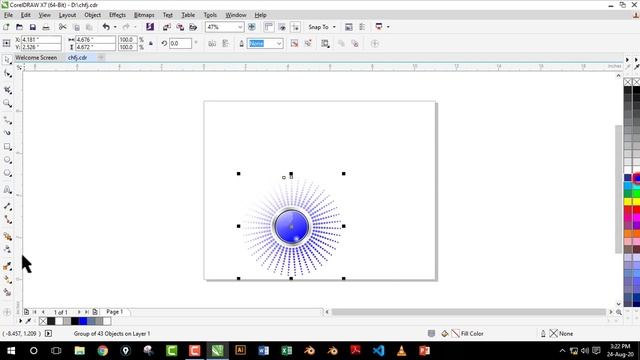Screen dimensions: 640x360
Task: Click the horizontal scrollbar
Action: coord(469,312)
